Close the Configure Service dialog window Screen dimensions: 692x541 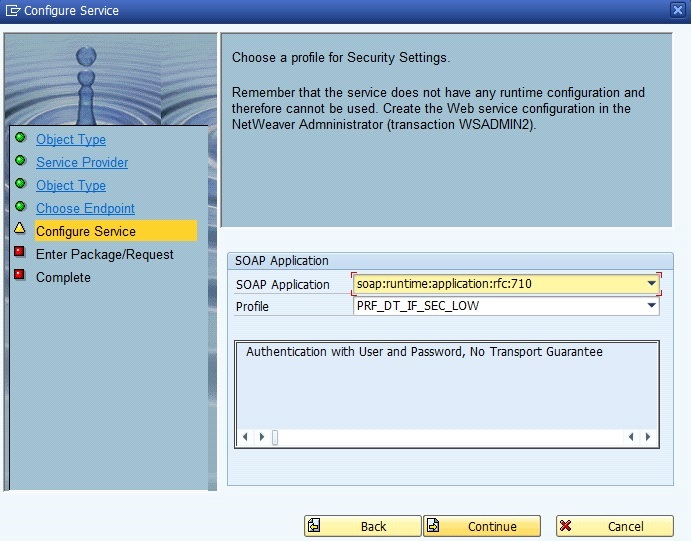(x=678, y=10)
